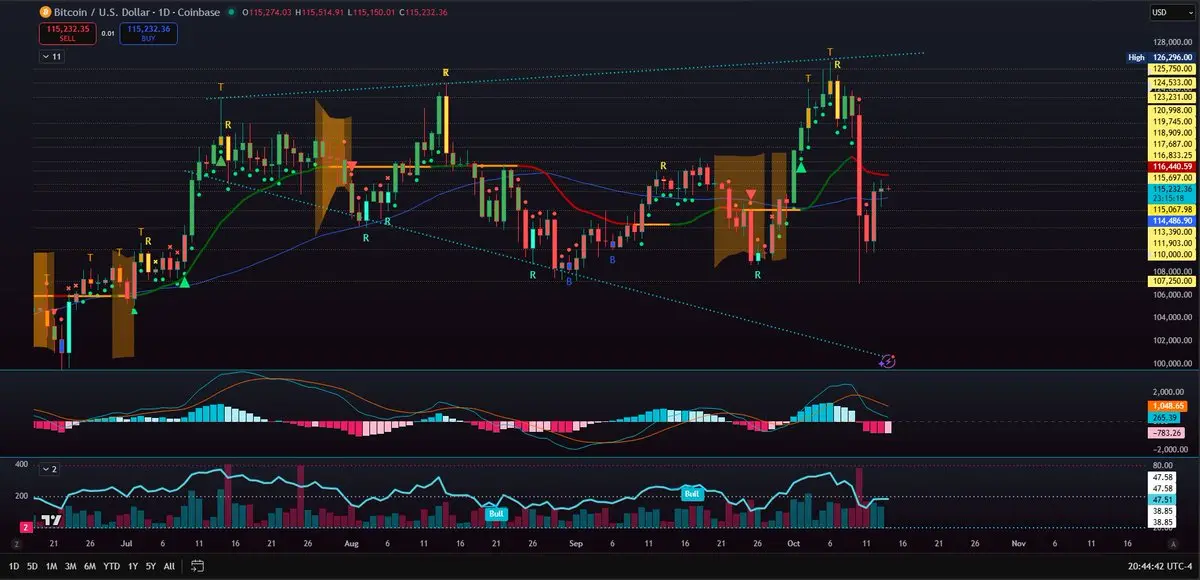Click the 125,750.00 yellow price label
The width and height of the screenshot is (1200, 580).
pos(1172,70)
